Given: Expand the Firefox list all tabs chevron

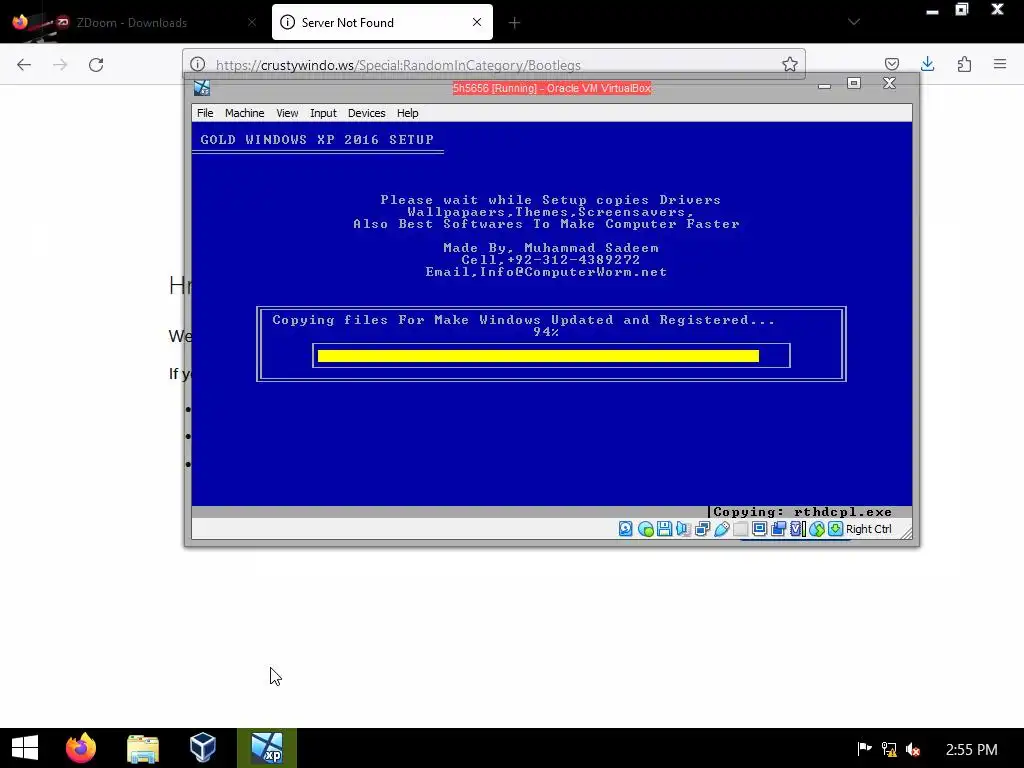Looking at the screenshot, I should pyautogui.click(x=854, y=22).
